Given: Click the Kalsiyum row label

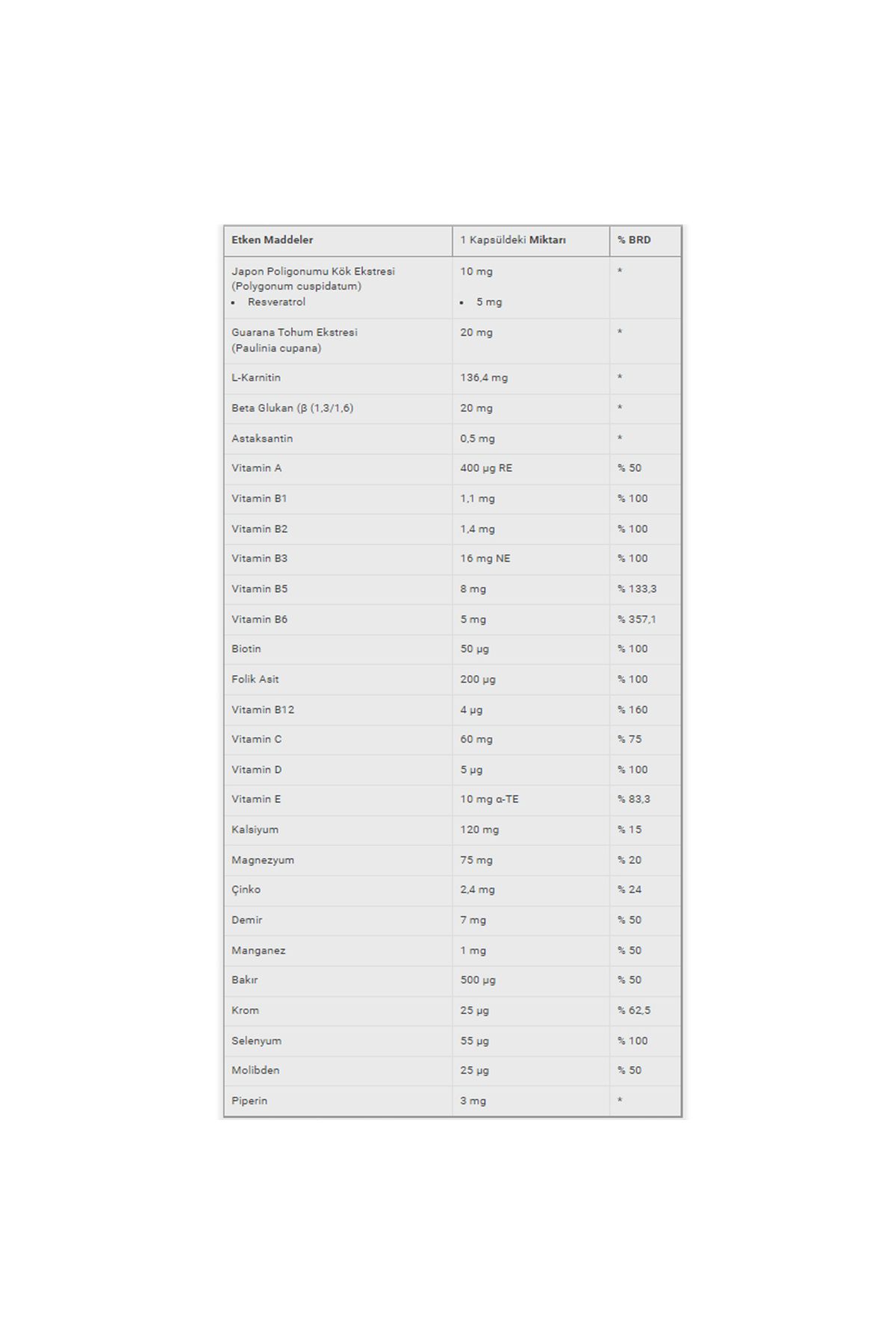Looking at the screenshot, I should pos(255,830).
